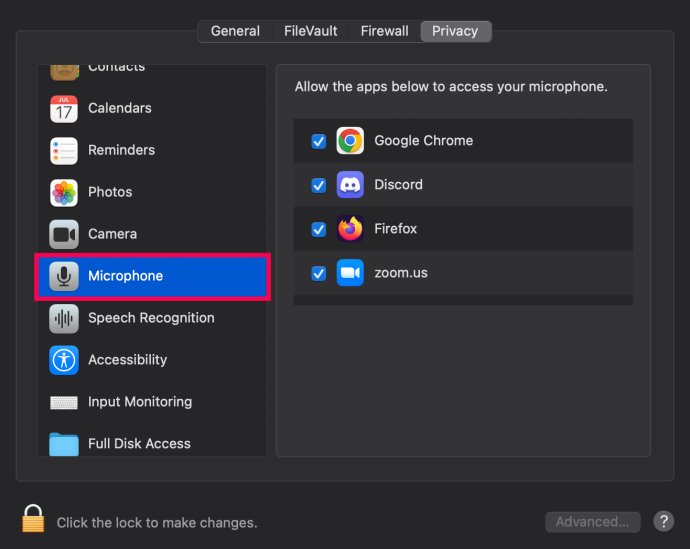Click the Google Chrome app name
The width and height of the screenshot is (690, 549).
tap(423, 141)
